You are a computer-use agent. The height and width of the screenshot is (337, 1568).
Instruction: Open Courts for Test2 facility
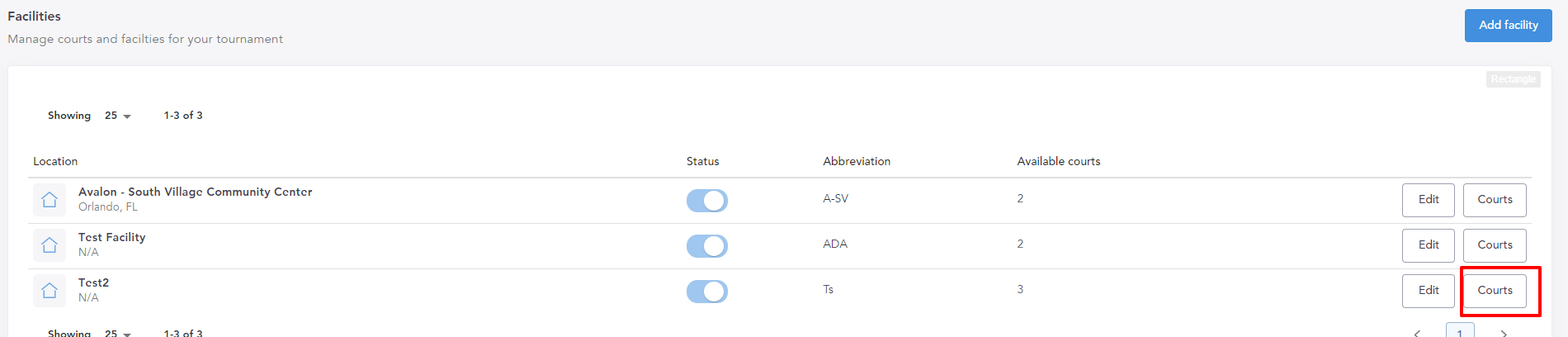pyautogui.click(x=1495, y=291)
